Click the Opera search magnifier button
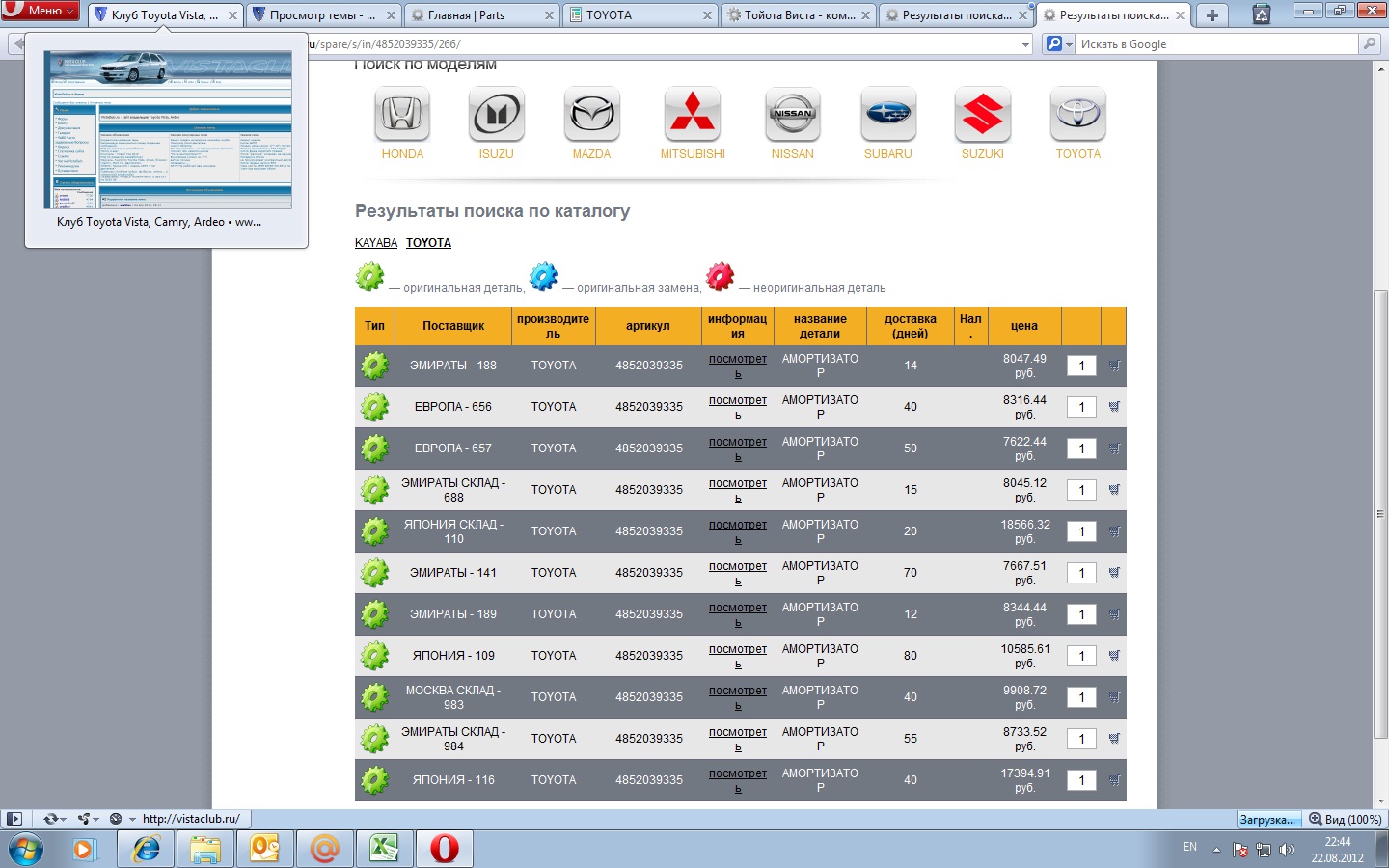 coord(1369,44)
